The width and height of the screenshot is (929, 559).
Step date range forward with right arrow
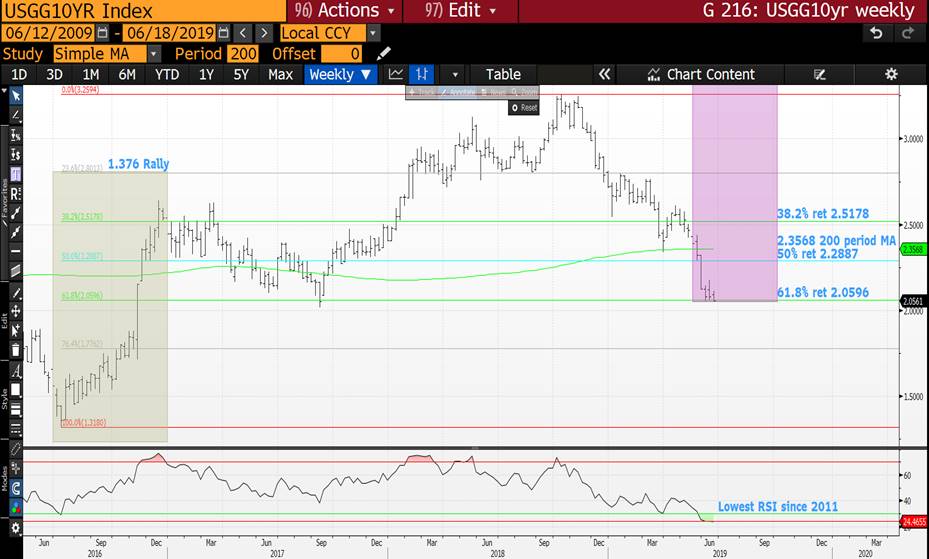pos(264,33)
